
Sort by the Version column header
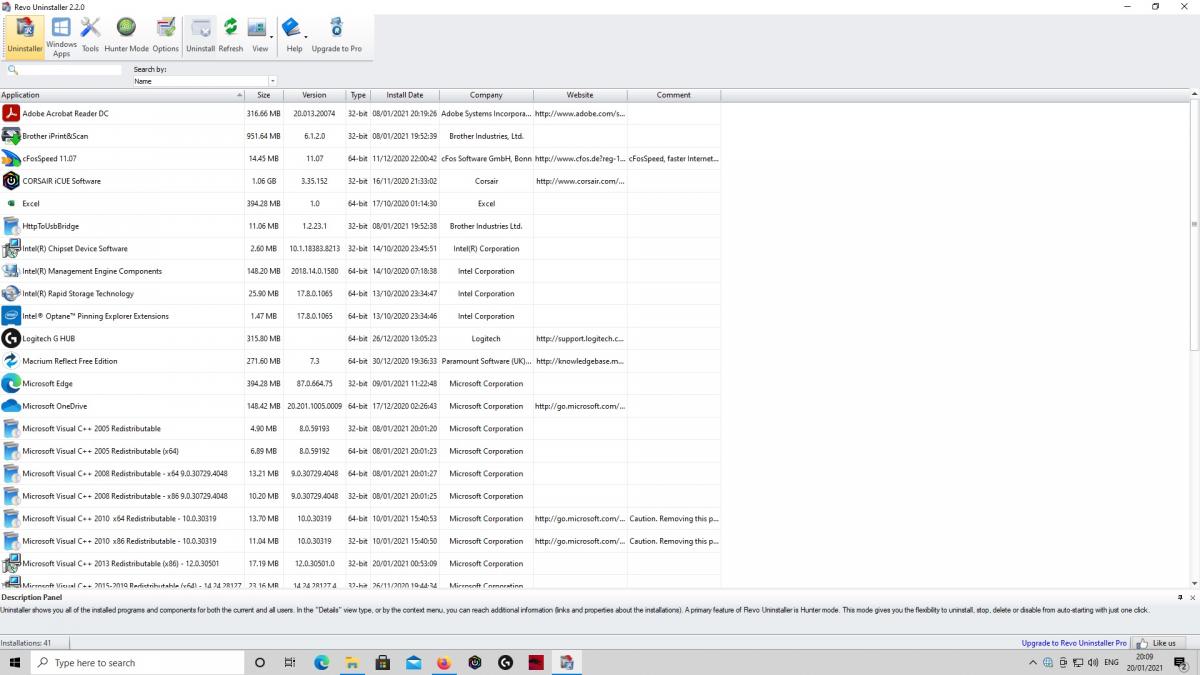[x=314, y=95]
